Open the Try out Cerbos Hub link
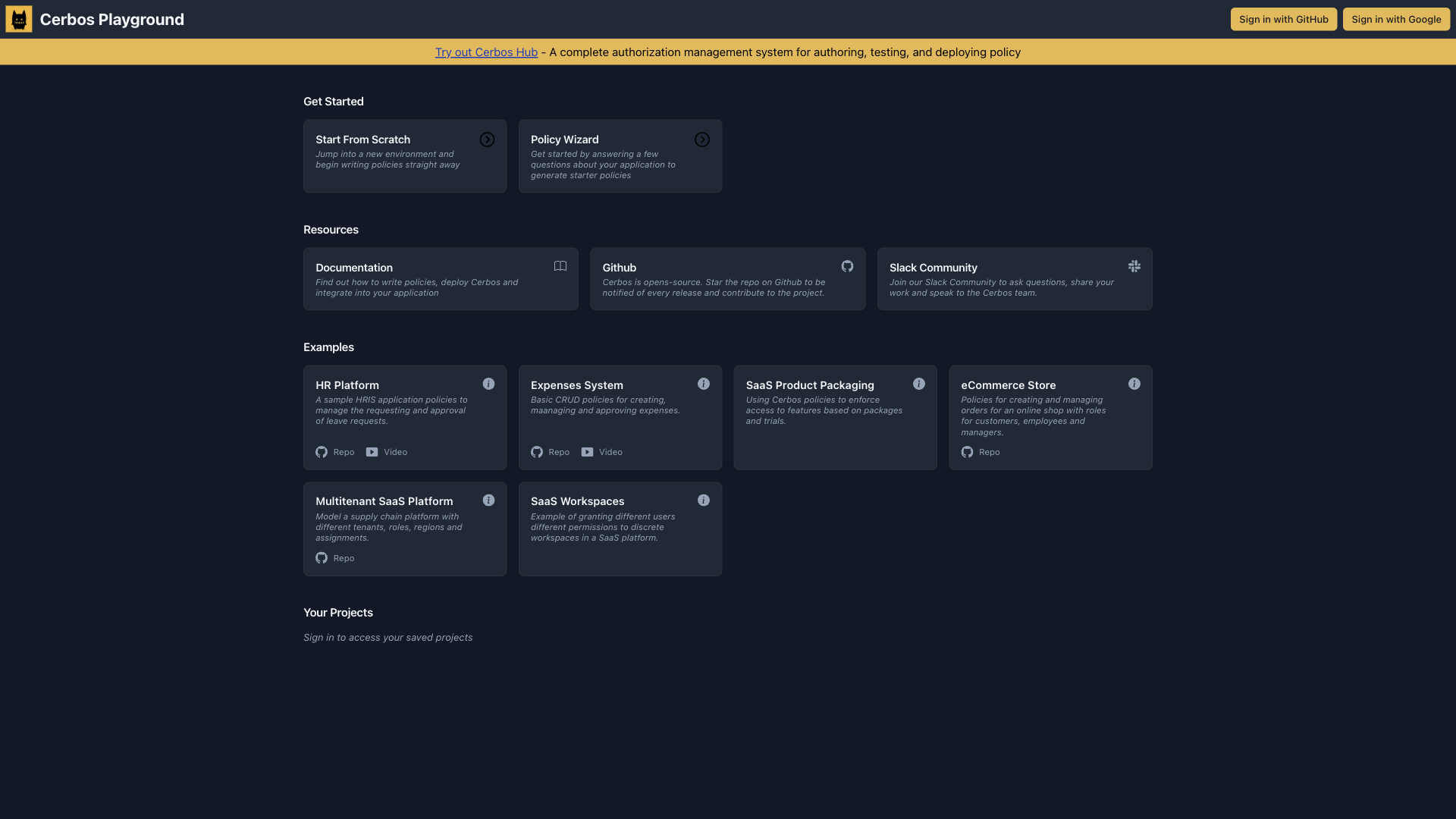The height and width of the screenshot is (819, 1456). click(x=486, y=52)
